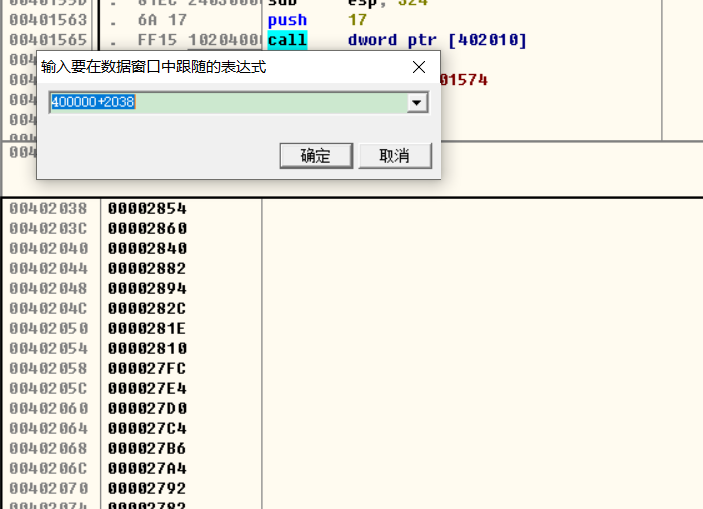
Task: Select dump address 0040203C
Action: [x=48, y=229]
